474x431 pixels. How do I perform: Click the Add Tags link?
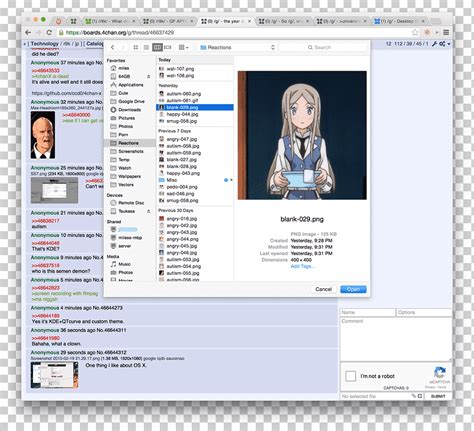(x=303, y=266)
